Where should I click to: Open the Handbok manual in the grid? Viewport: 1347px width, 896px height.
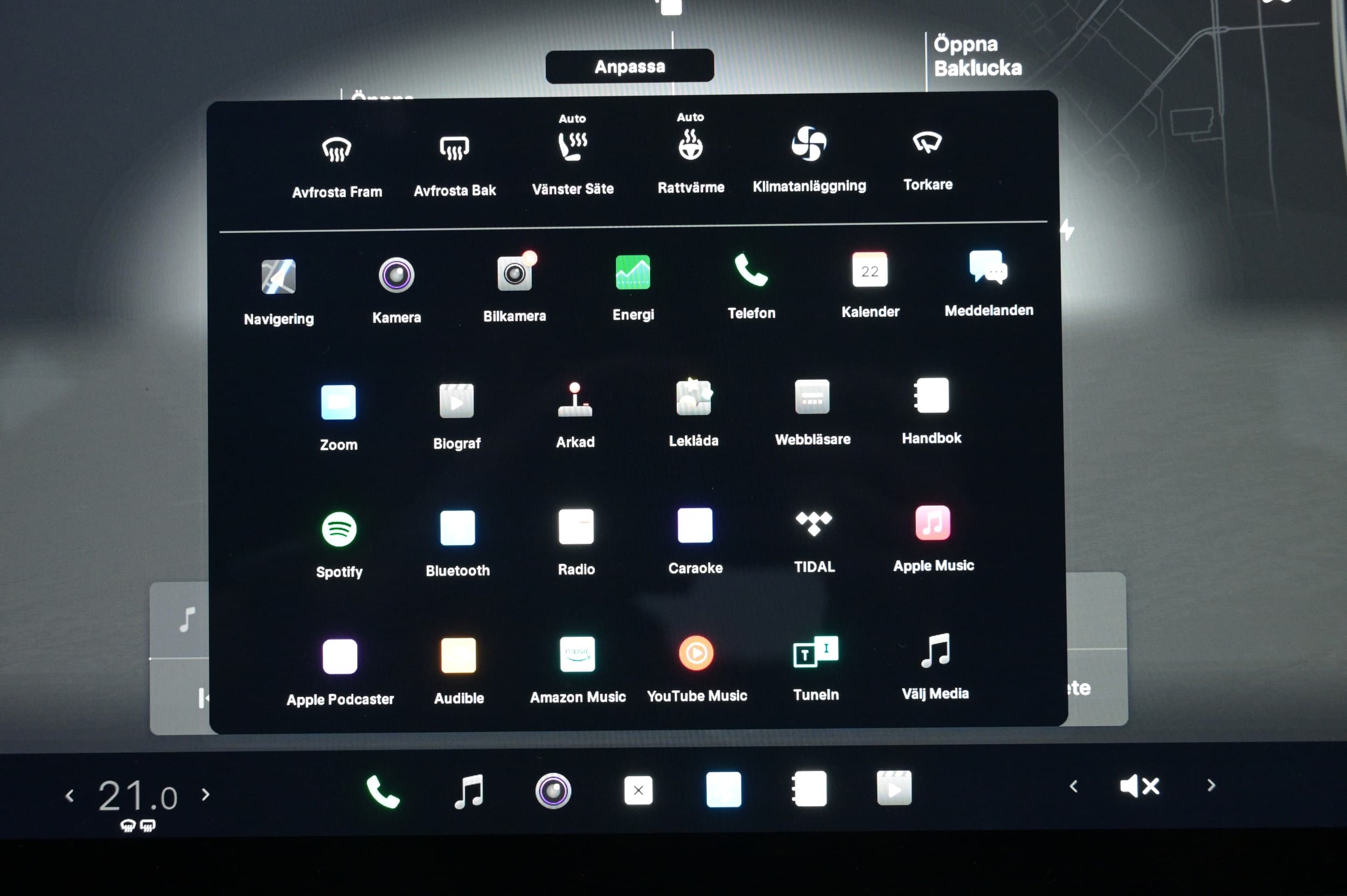[932, 411]
